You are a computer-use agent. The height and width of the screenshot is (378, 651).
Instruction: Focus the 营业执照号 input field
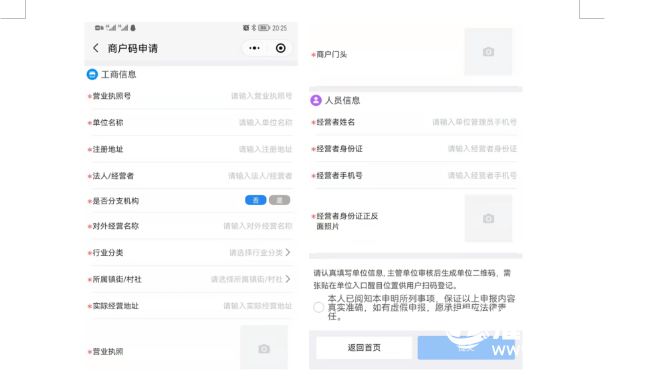tap(262, 96)
